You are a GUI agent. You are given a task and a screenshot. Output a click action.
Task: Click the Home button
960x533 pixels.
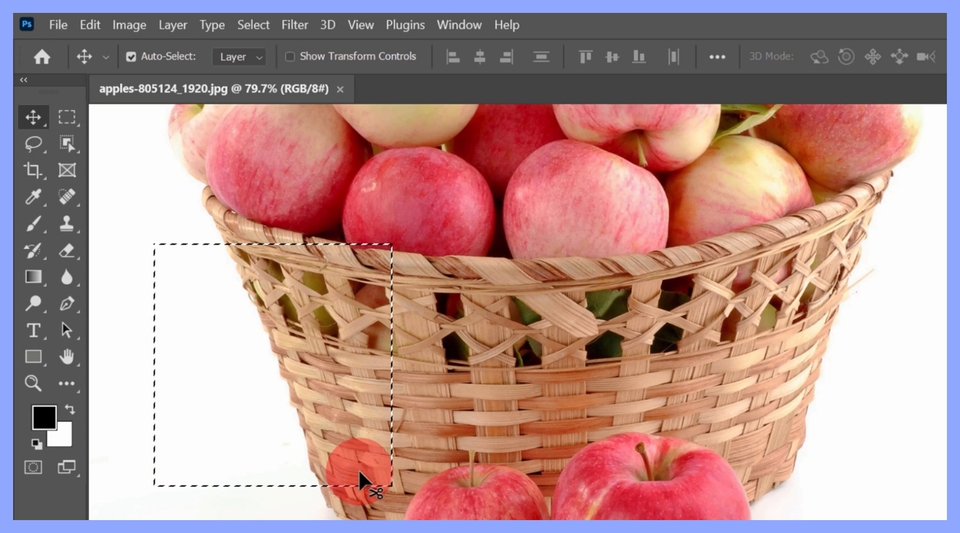click(x=42, y=57)
